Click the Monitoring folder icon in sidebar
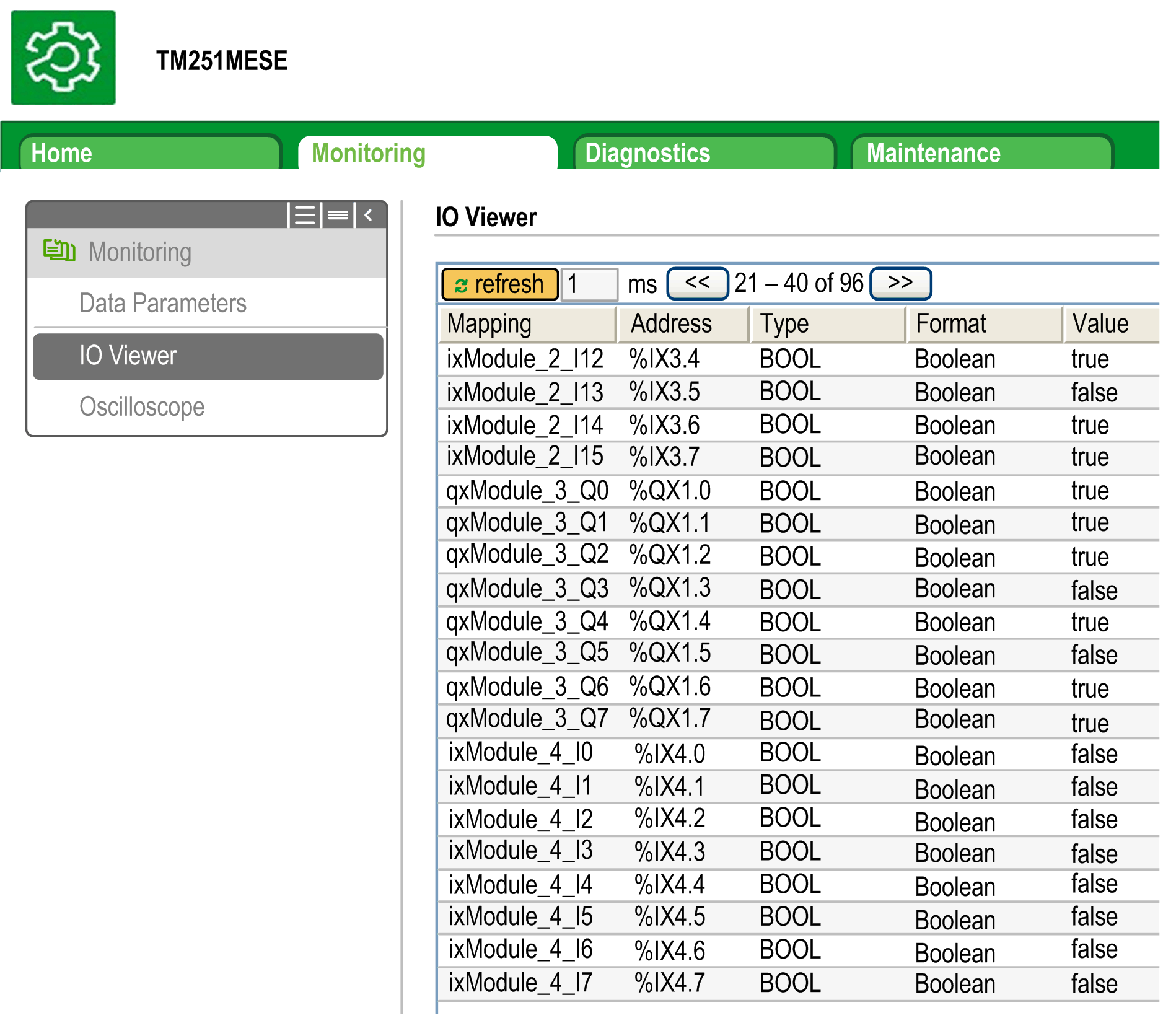The image size is (1176, 1031). coord(59,251)
